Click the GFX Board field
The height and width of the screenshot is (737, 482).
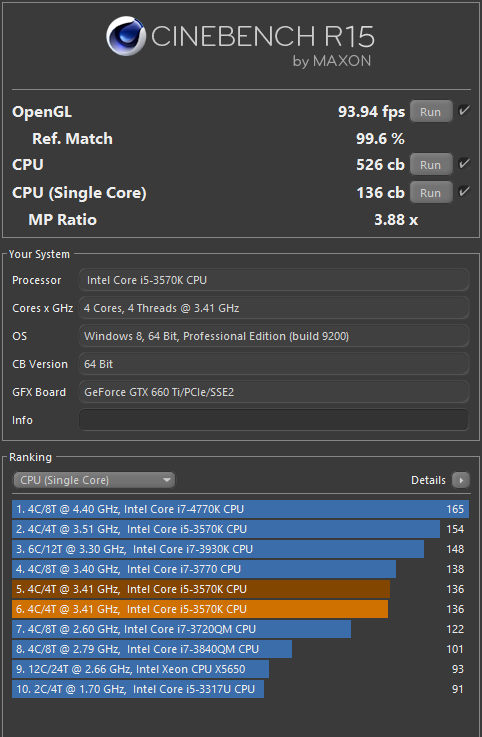coord(274,392)
